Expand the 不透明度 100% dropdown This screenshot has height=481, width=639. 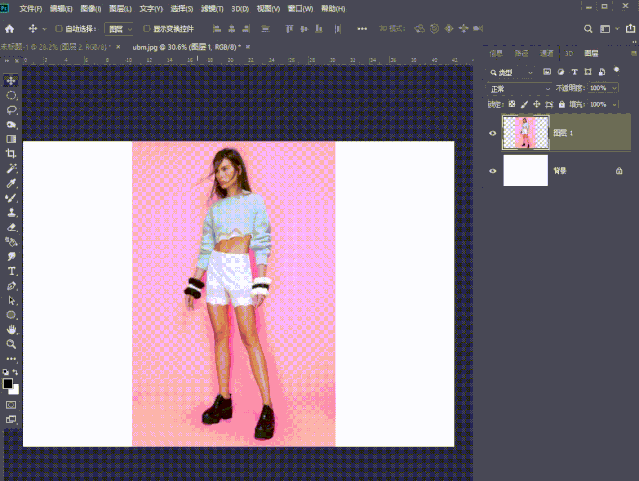point(612,88)
